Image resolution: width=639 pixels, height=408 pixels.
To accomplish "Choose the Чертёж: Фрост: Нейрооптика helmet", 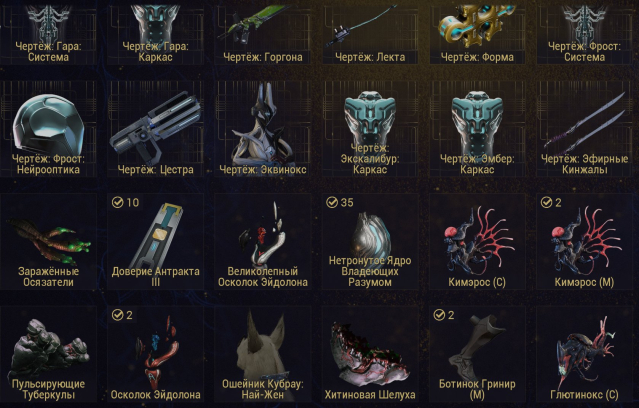I will tap(48, 129).
